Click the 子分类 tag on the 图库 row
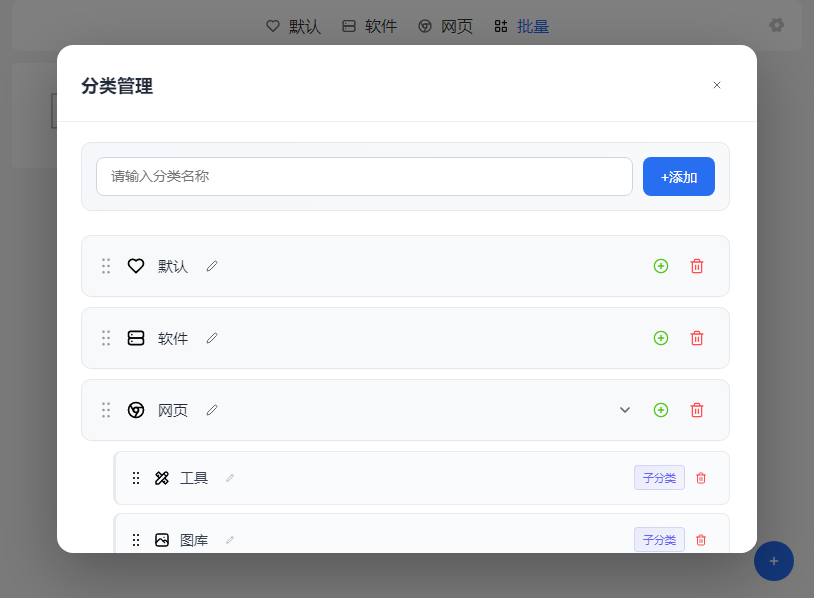 pos(659,540)
